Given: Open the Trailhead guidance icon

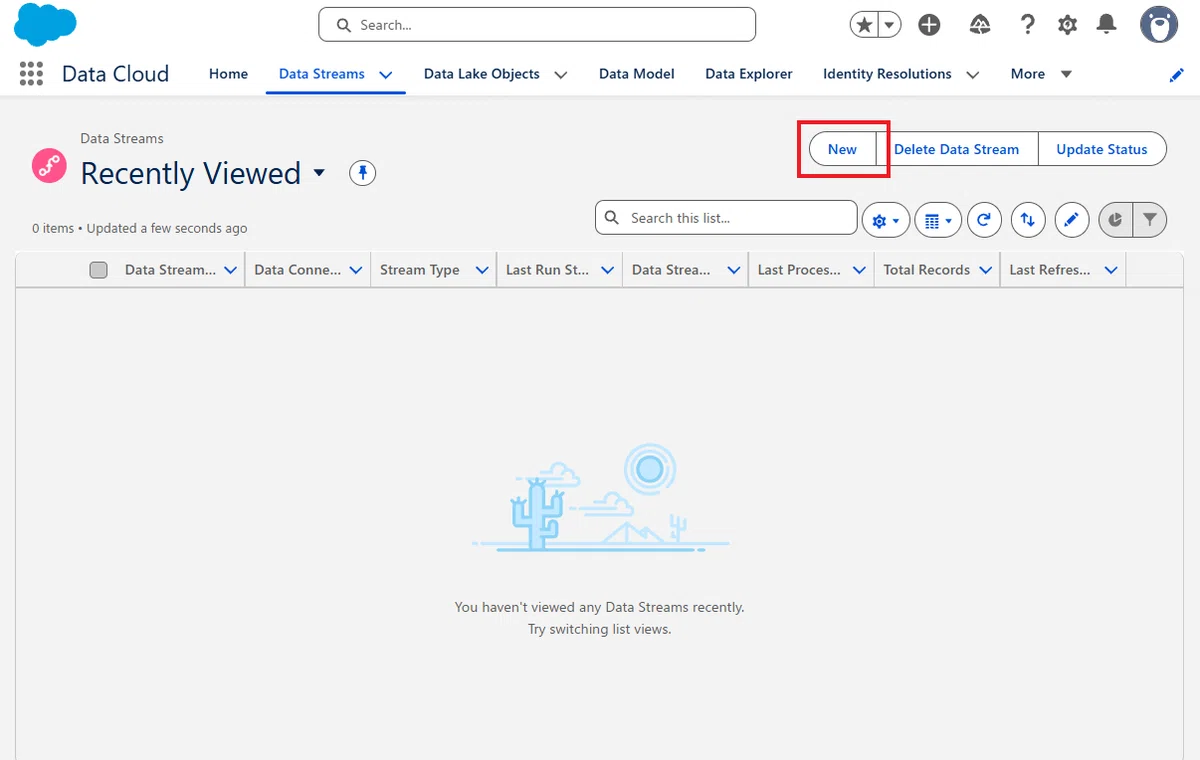Looking at the screenshot, I should [x=980, y=25].
